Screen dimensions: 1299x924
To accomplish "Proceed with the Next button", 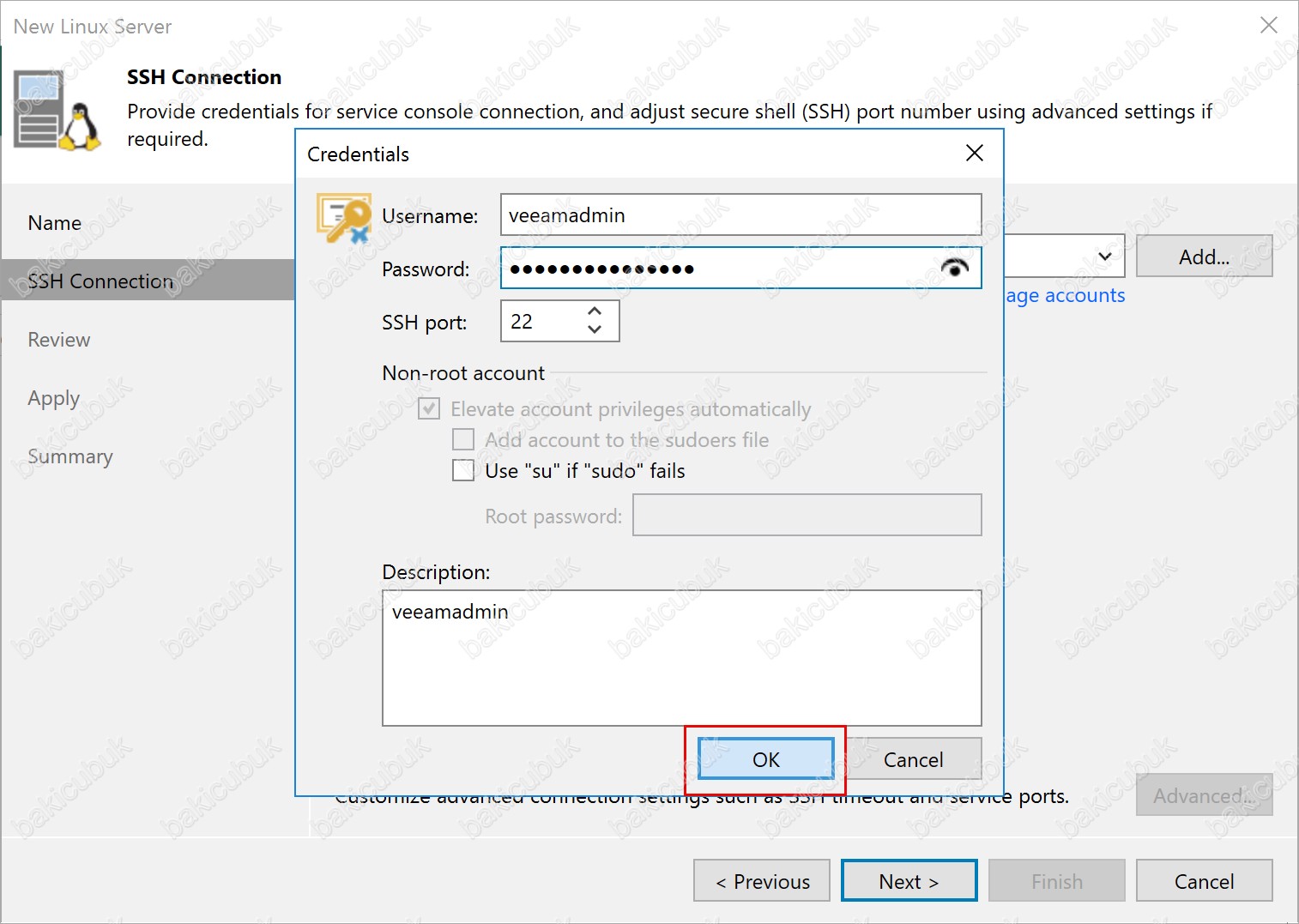I will pos(909,881).
